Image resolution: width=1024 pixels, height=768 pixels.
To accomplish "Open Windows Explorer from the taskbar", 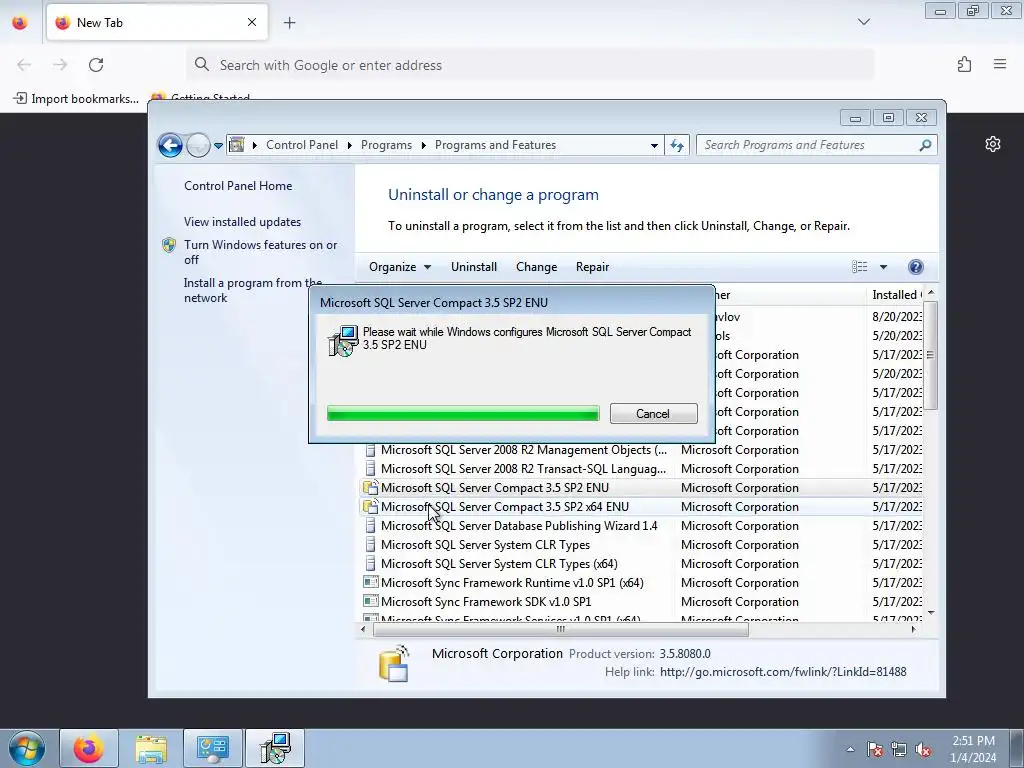I will (151, 748).
